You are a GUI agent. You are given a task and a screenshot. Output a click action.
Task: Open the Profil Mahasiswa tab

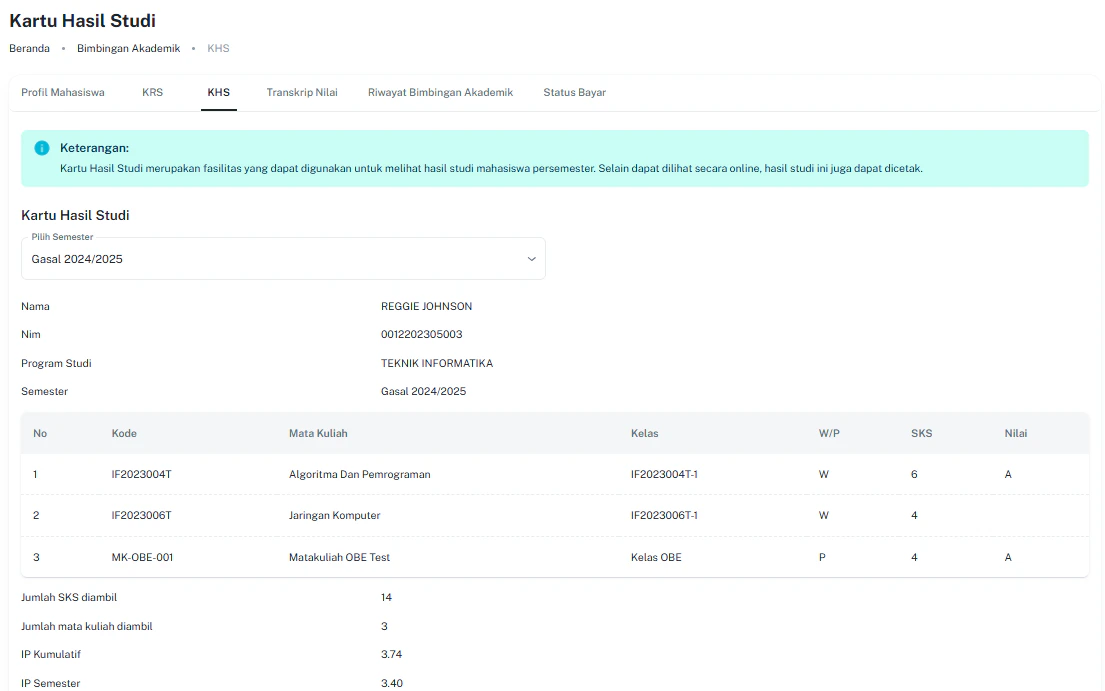coord(63,92)
